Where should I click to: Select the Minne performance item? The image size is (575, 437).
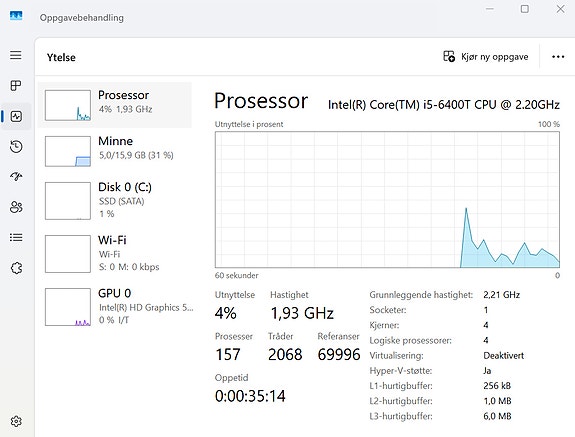(115, 151)
